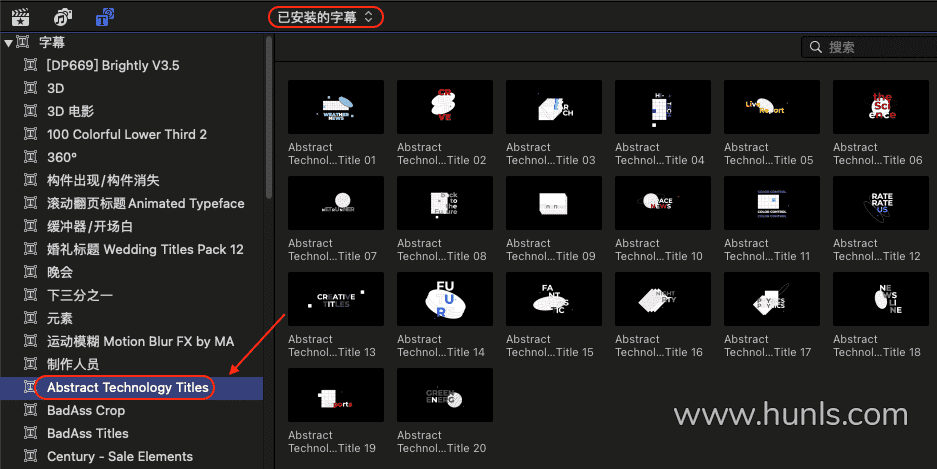
Task: Select Abstract Technology Title 09 thumbnail
Action: 554,203
